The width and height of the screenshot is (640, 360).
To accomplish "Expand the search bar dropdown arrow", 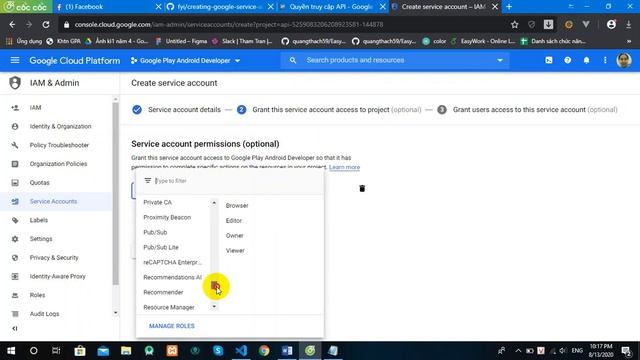I will [500, 60].
